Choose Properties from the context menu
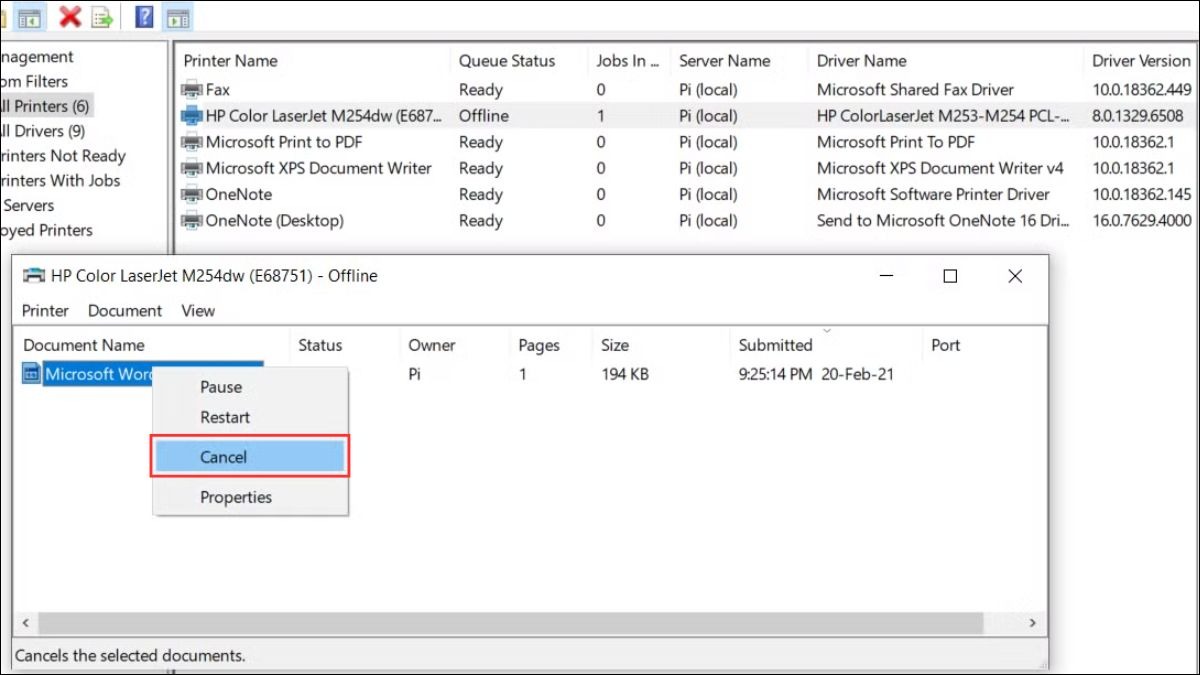 [x=236, y=497]
